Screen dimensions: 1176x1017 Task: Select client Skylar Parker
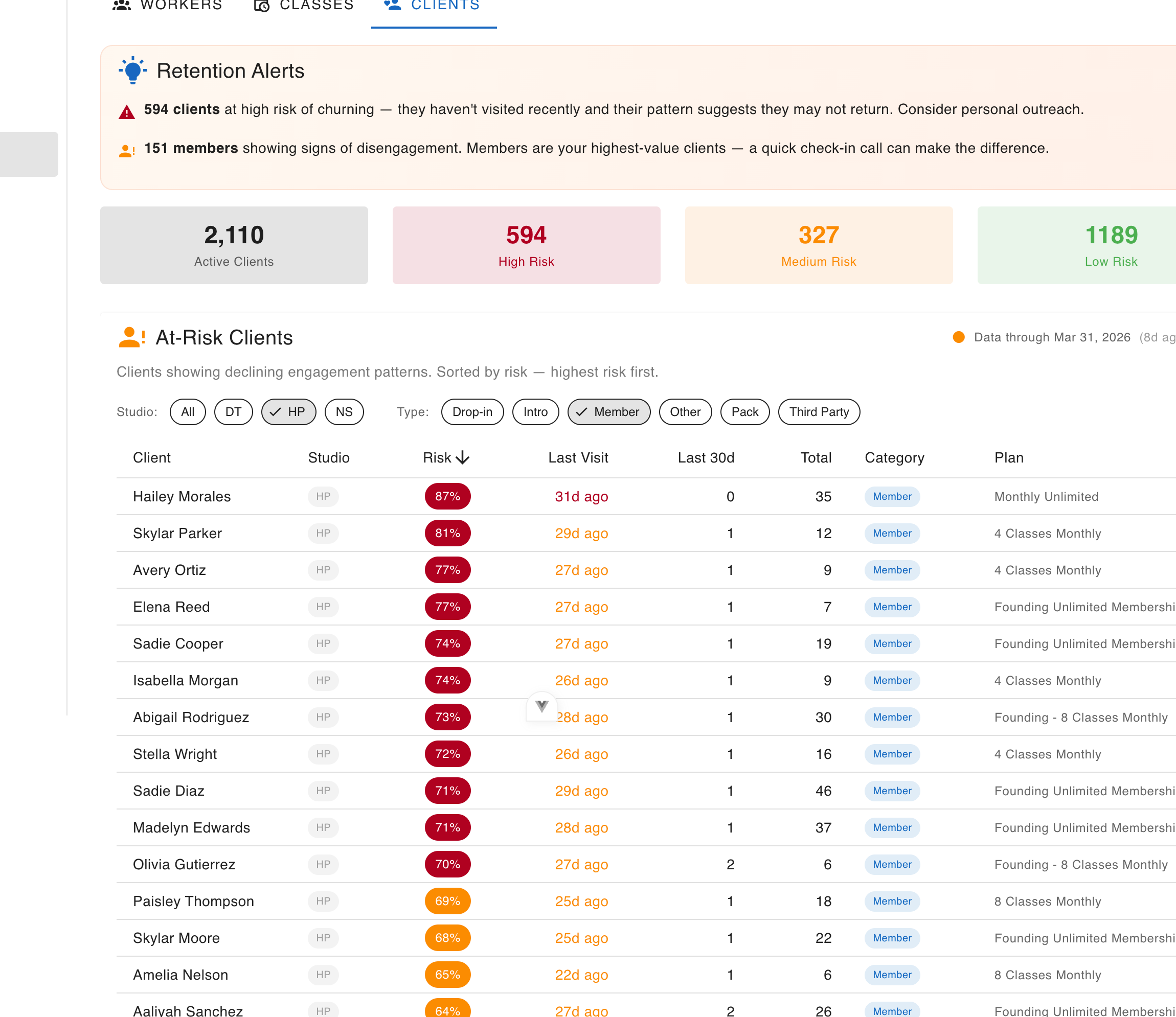(177, 534)
